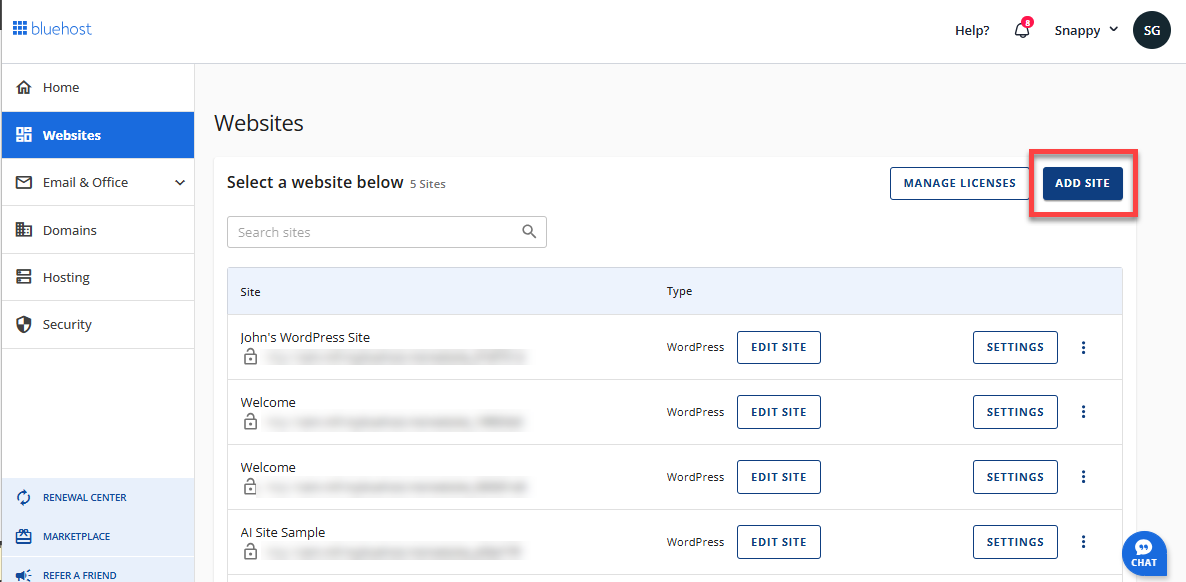Click the Home house icon
The height and width of the screenshot is (582, 1186).
tap(23, 88)
